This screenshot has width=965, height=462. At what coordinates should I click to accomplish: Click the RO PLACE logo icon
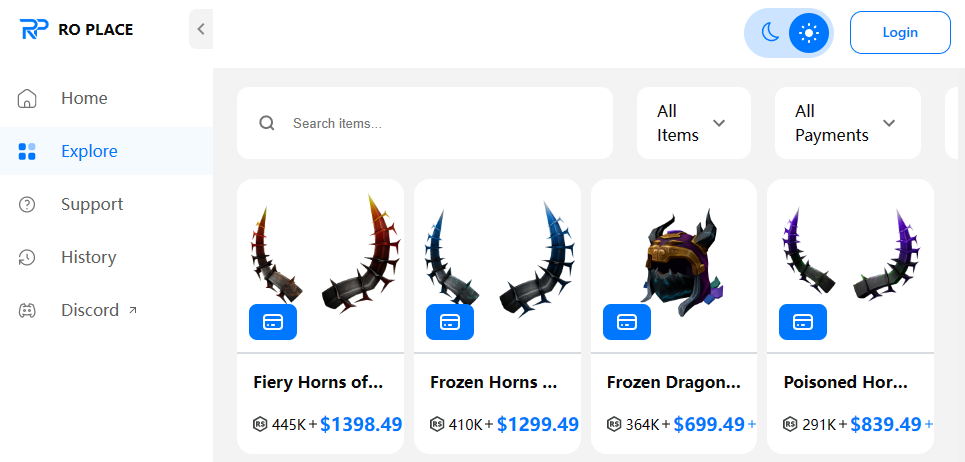click(33, 29)
